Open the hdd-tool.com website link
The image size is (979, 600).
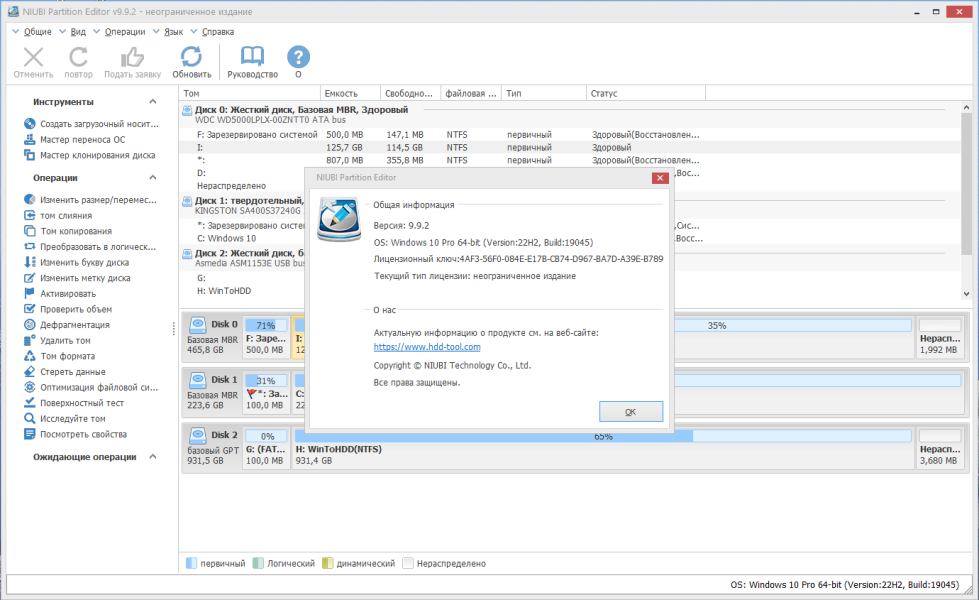pyautogui.click(x=427, y=347)
